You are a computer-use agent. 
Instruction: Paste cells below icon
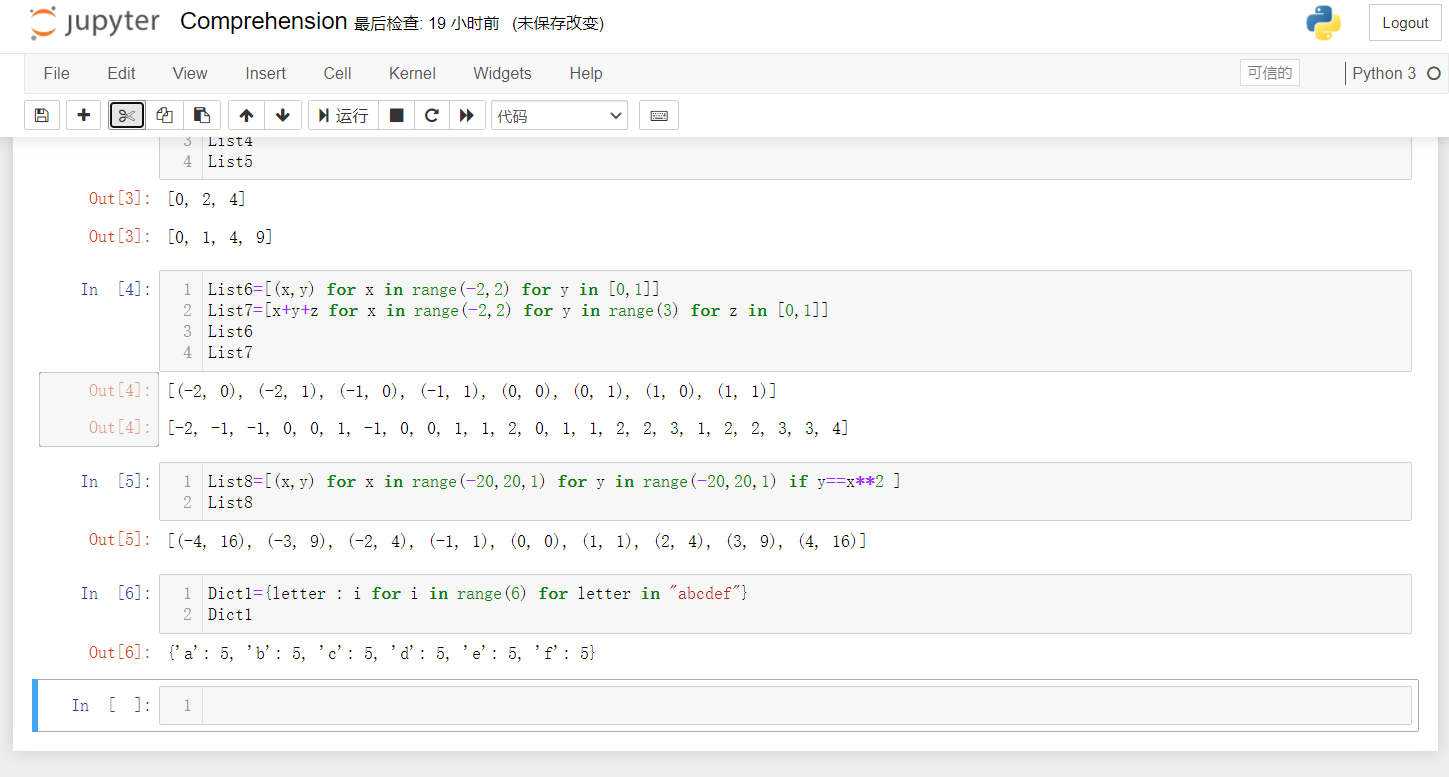click(202, 116)
